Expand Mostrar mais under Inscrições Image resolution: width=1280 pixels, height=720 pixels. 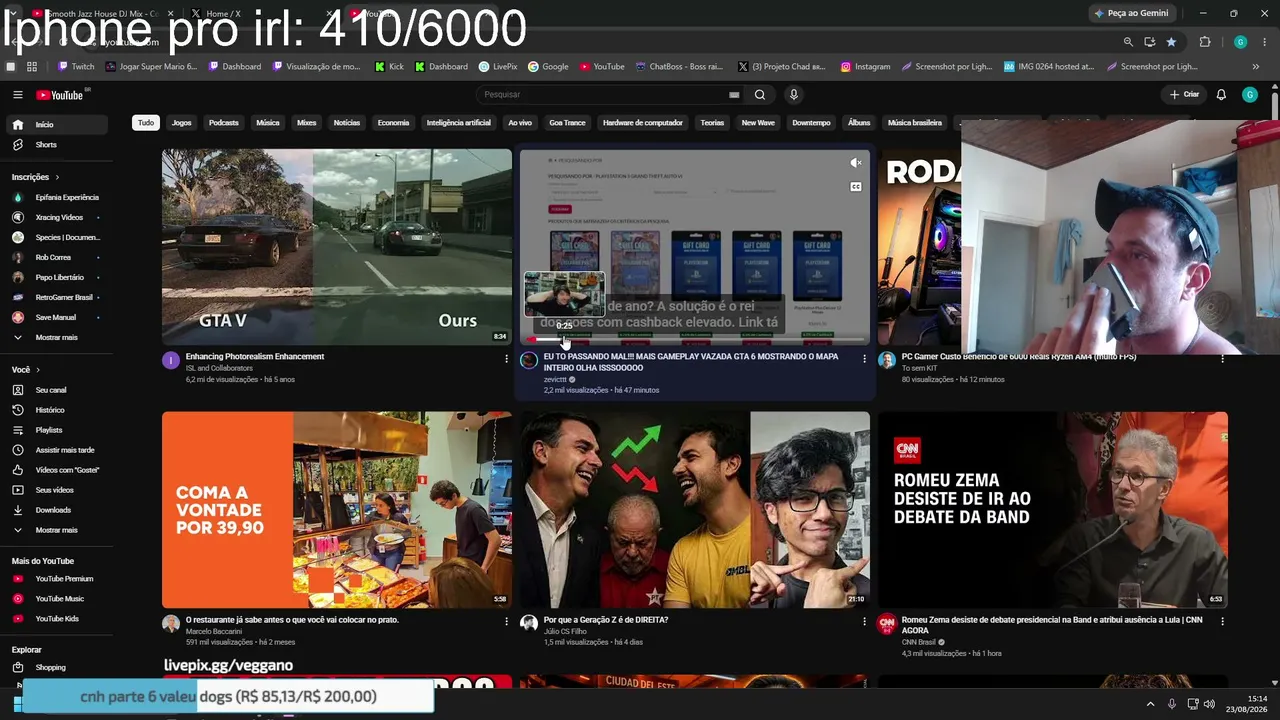(57, 337)
